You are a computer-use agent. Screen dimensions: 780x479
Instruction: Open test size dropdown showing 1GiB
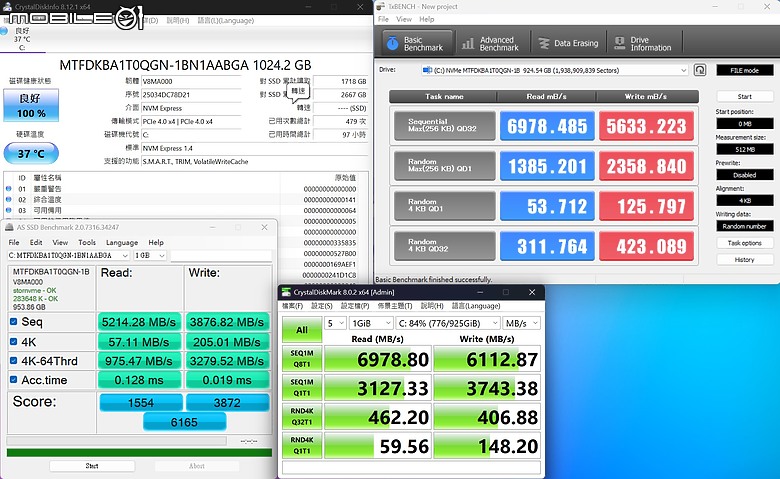371,323
